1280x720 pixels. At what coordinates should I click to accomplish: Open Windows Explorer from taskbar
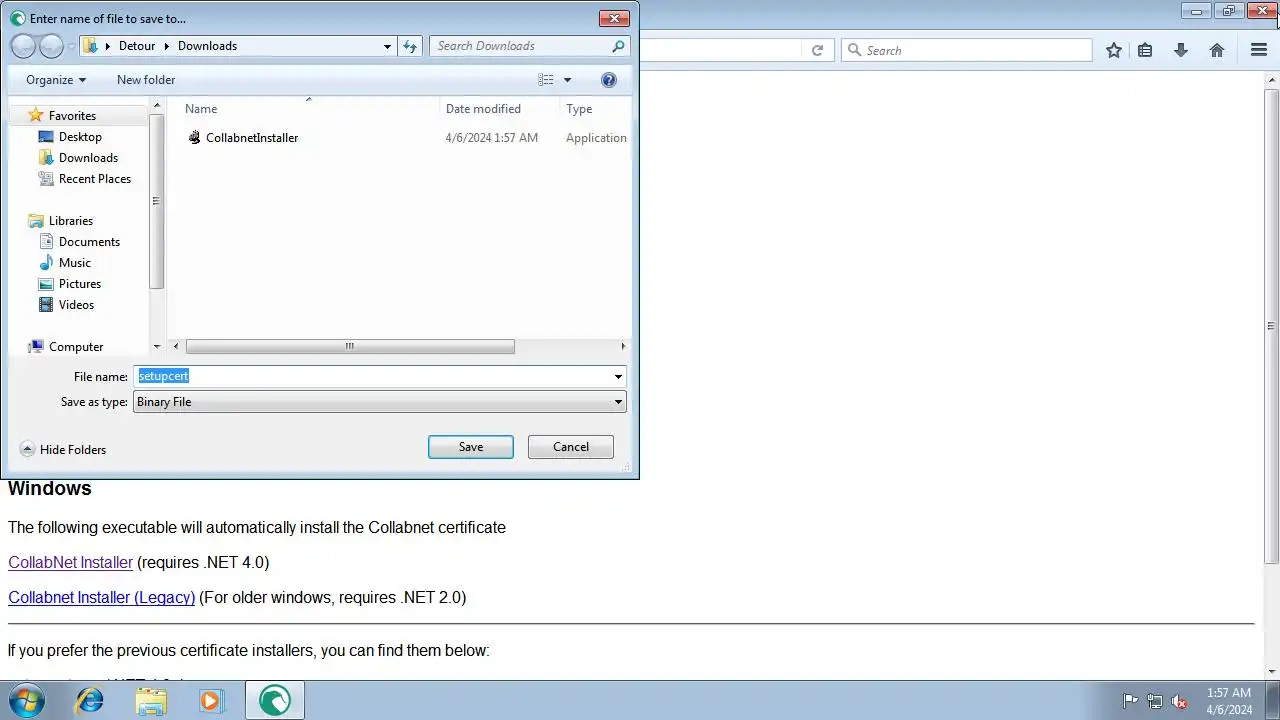151,700
